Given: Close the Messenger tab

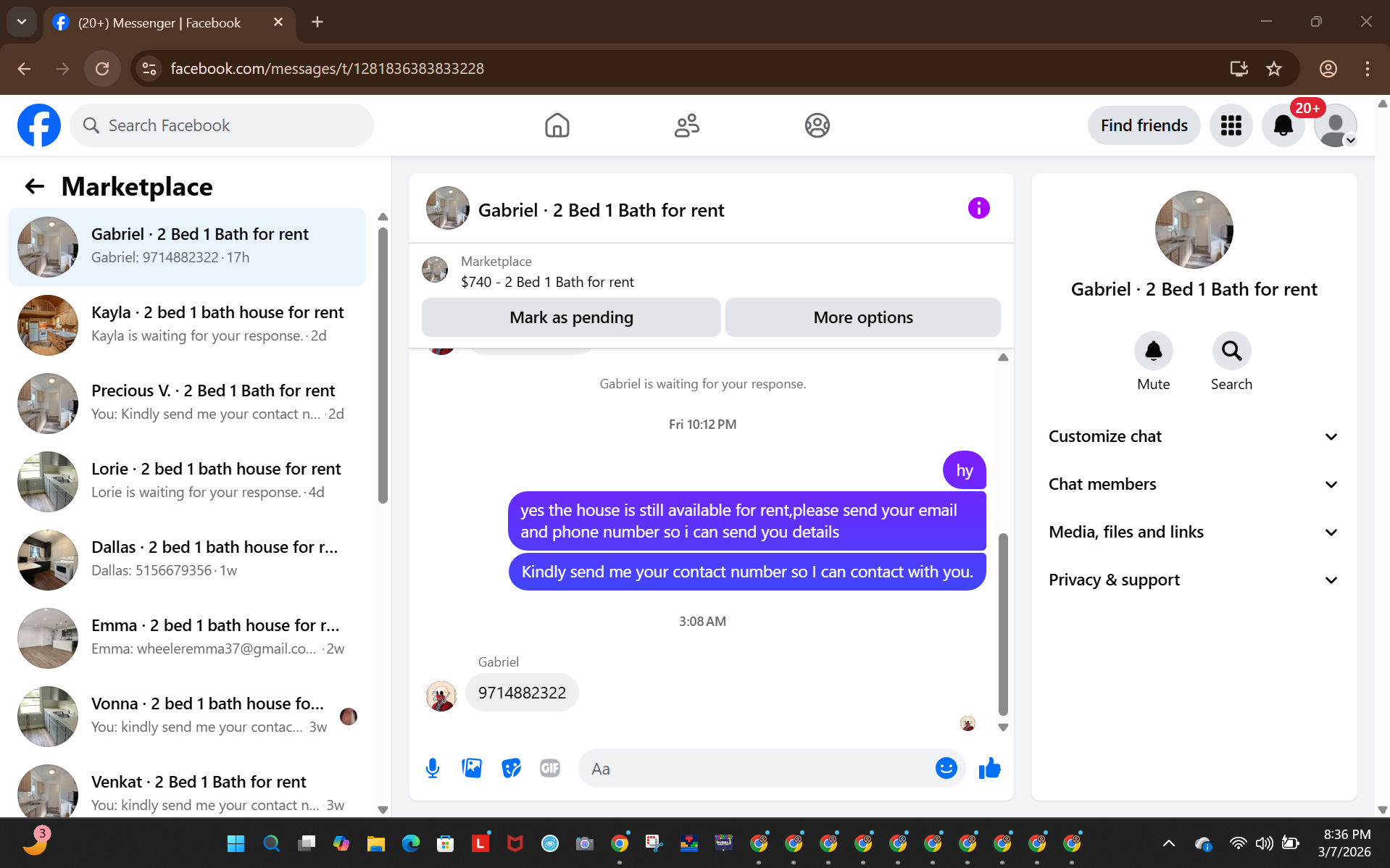Looking at the screenshot, I should (278, 22).
